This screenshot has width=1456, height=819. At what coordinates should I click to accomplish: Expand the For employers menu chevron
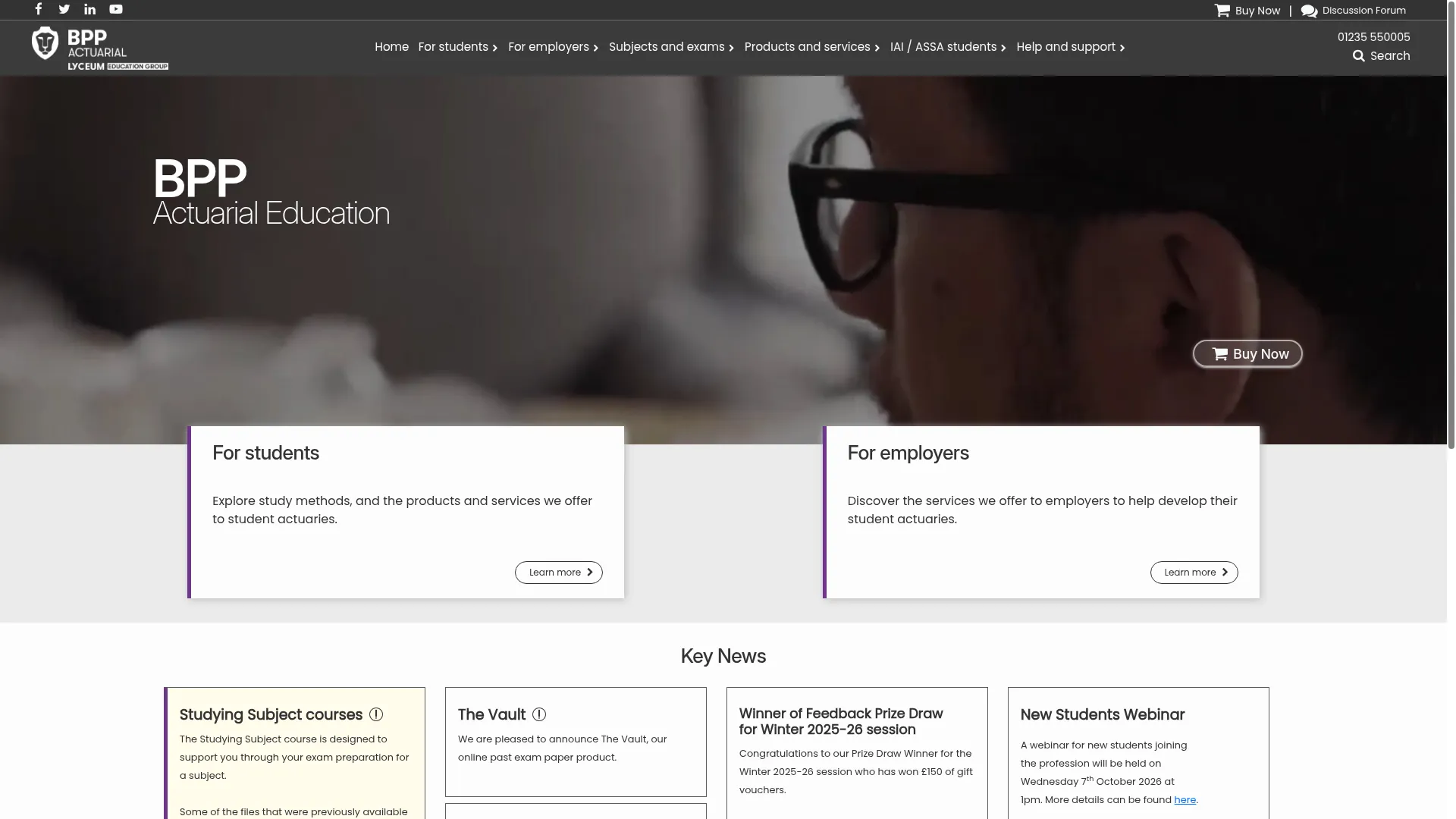[x=596, y=48]
